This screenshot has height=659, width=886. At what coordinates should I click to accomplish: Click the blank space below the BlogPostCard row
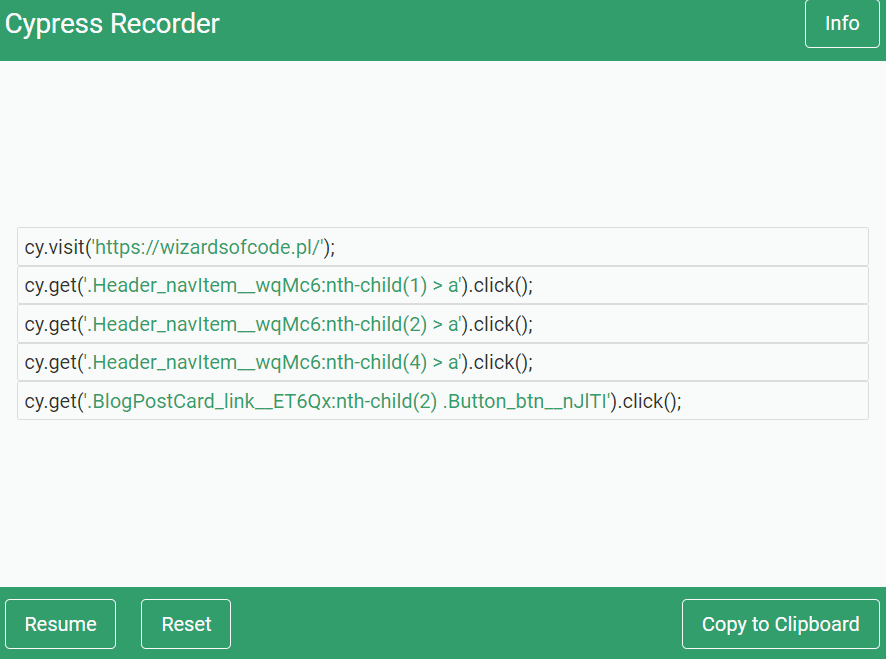(443, 503)
